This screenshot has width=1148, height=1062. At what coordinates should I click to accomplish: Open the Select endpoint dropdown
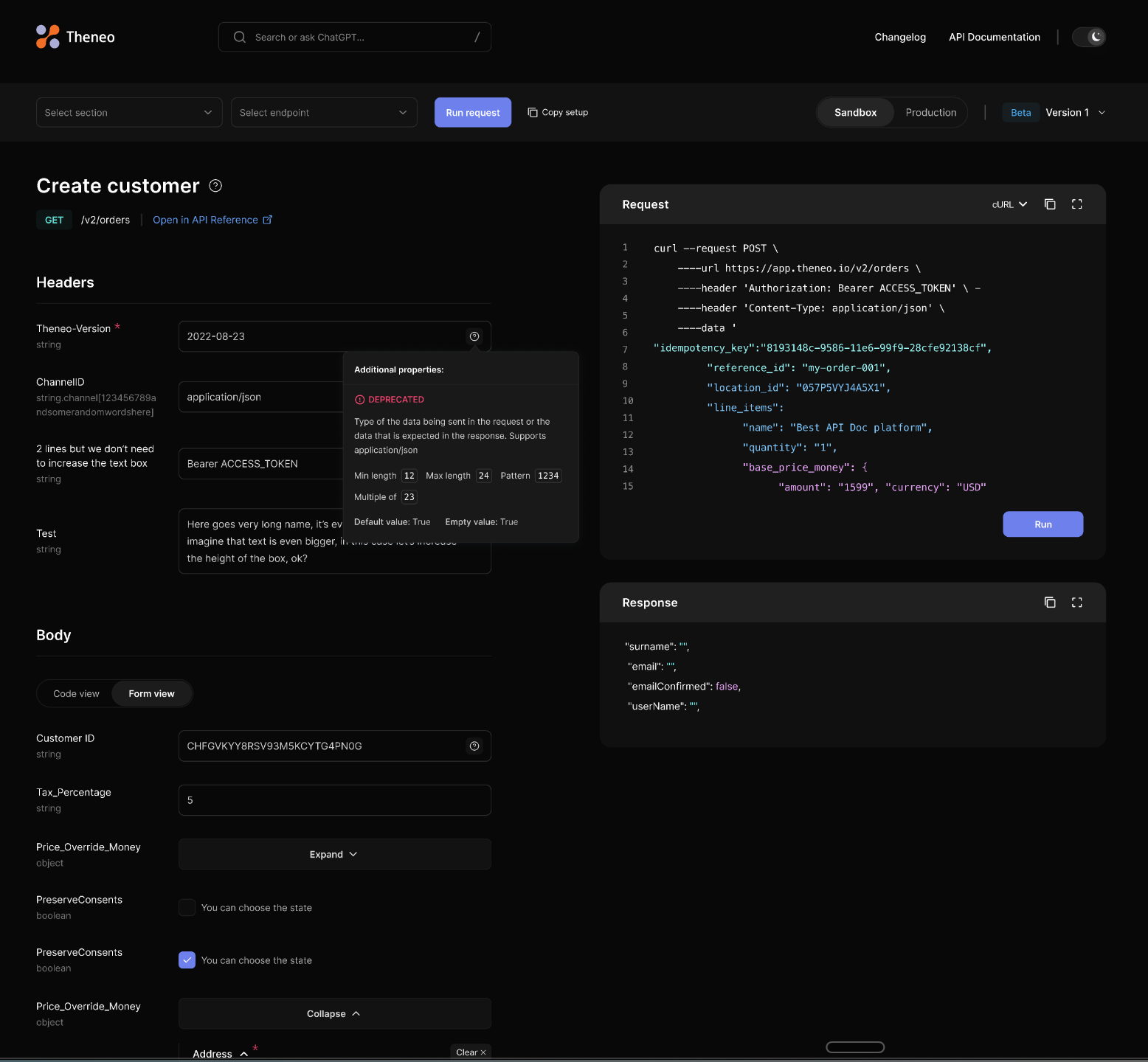pos(324,112)
